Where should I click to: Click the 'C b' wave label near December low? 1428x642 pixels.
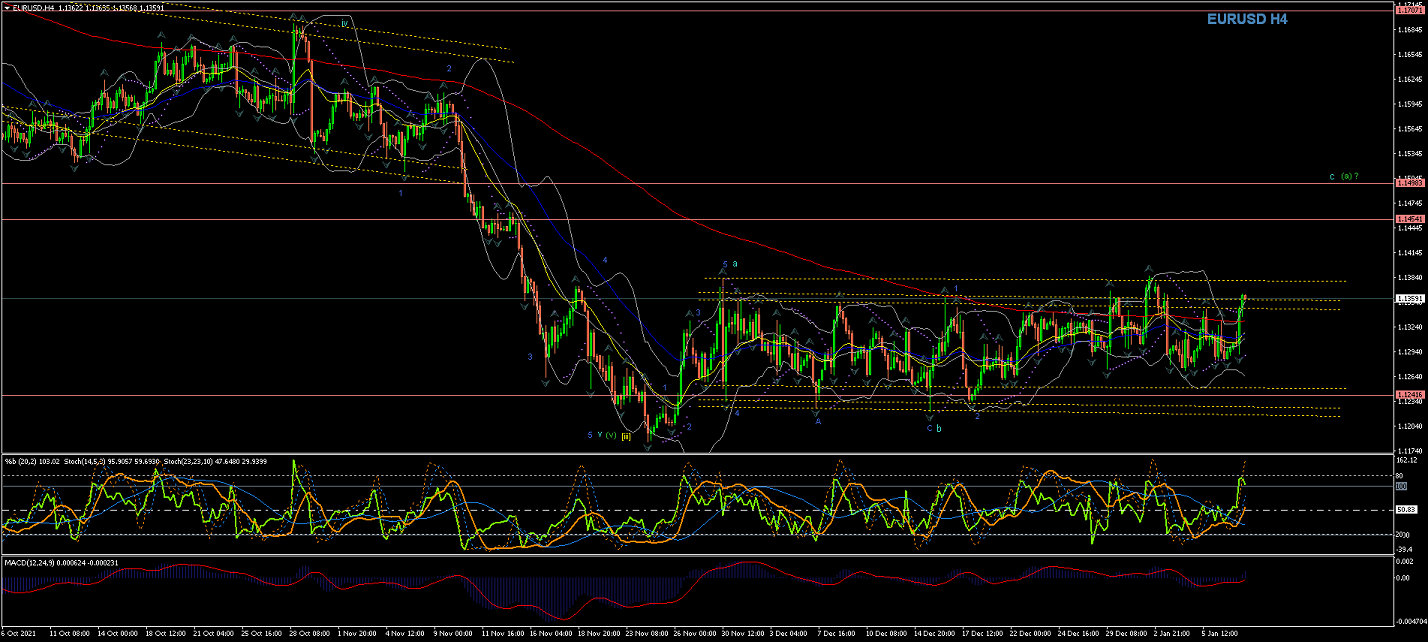[934, 428]
